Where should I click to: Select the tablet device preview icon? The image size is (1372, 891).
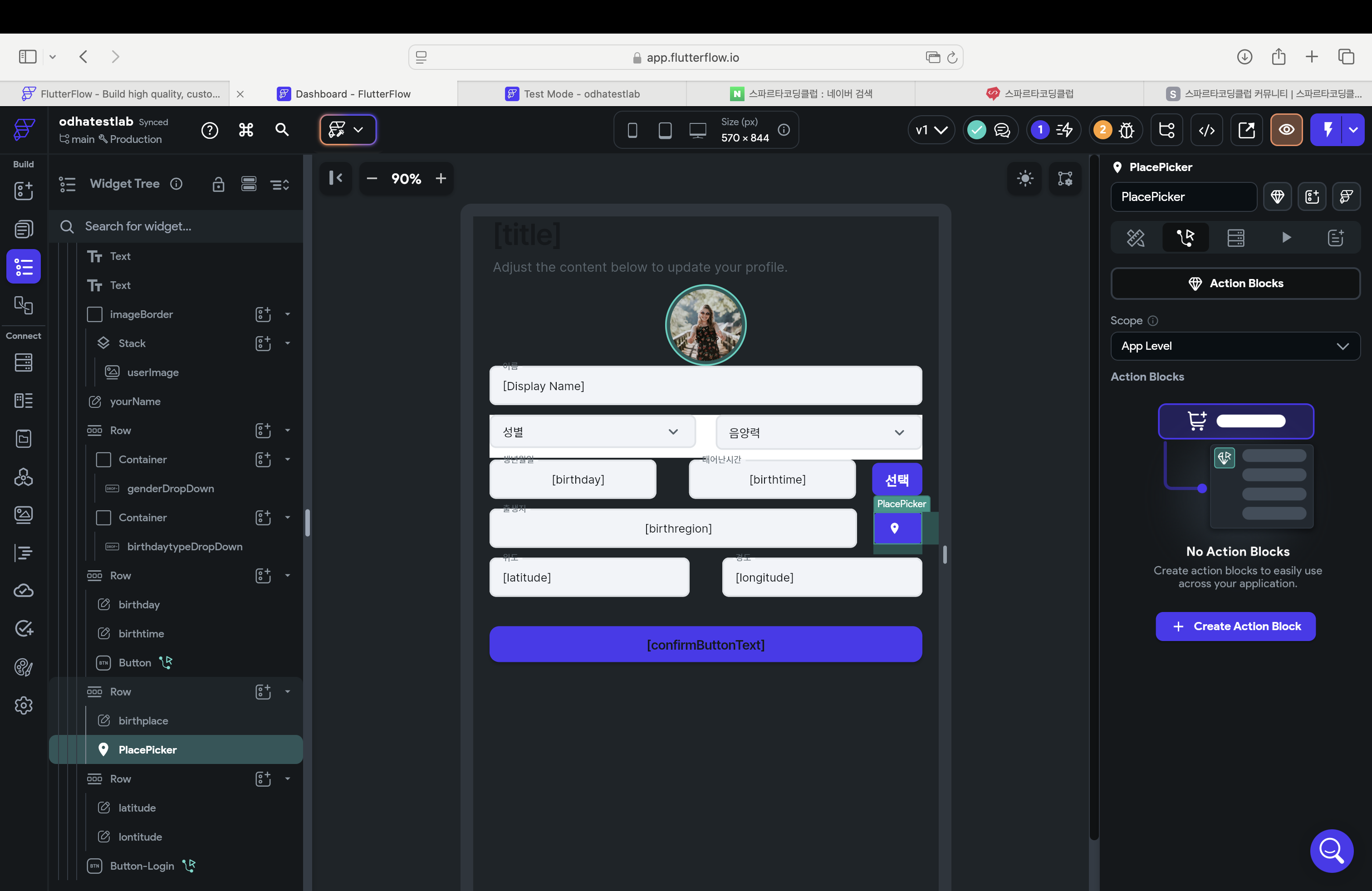(x=665, y=130)
